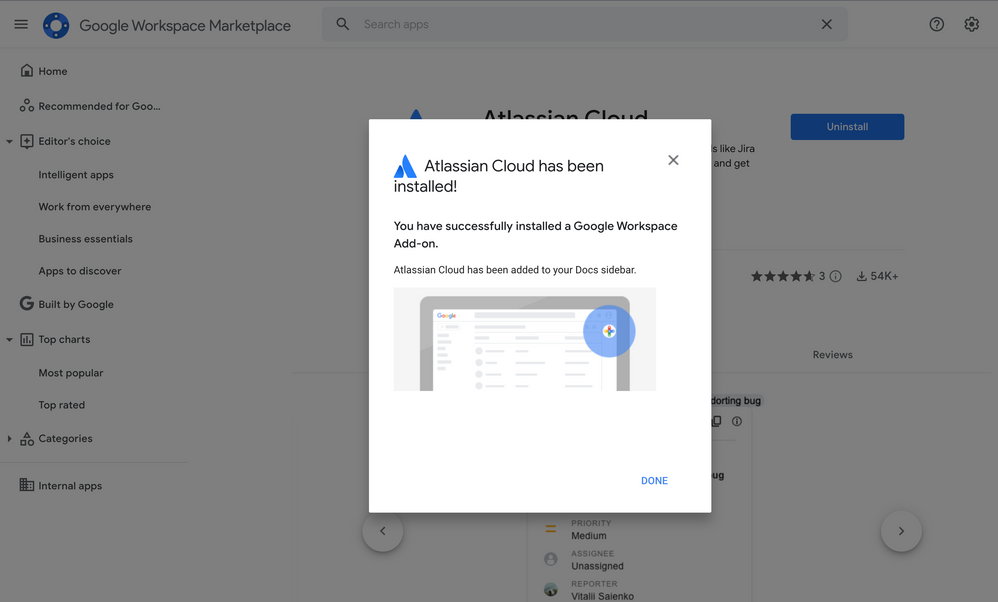The image size is (998, 602).
Task: Switch to the Reviews tab
Action: point(833,354)
